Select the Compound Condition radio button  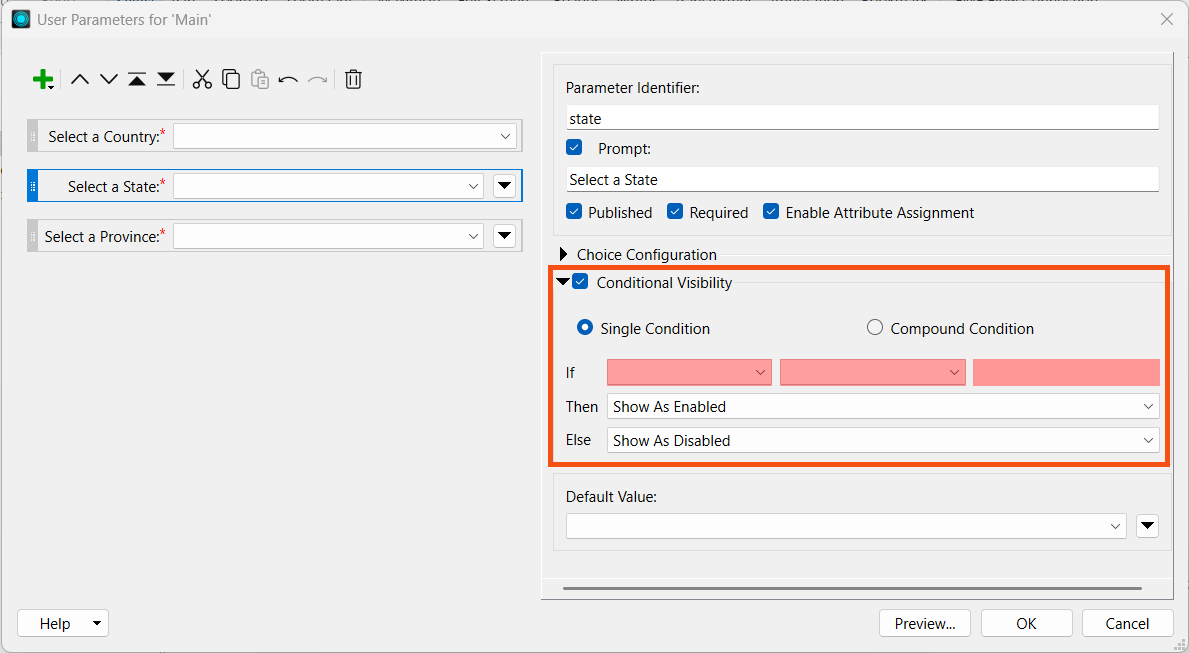[875, 328]
